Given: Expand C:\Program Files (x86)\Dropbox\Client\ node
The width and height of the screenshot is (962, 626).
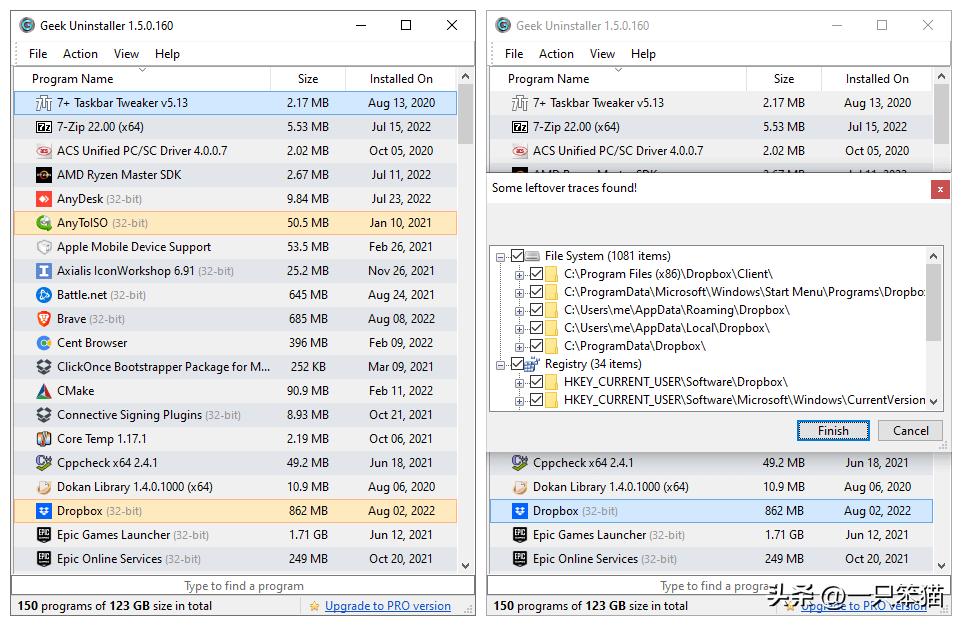Looking at the screenshot, I should (x=520, y=275).
